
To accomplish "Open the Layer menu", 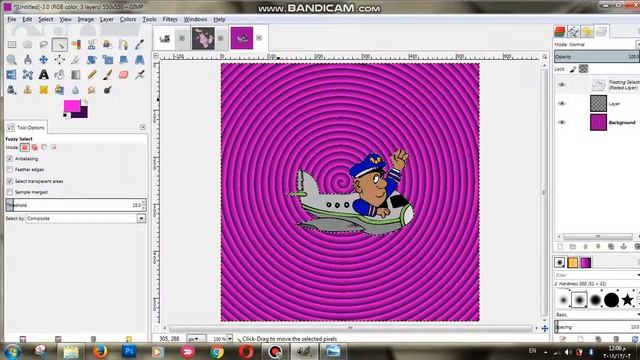I will (x=107, y=19).
